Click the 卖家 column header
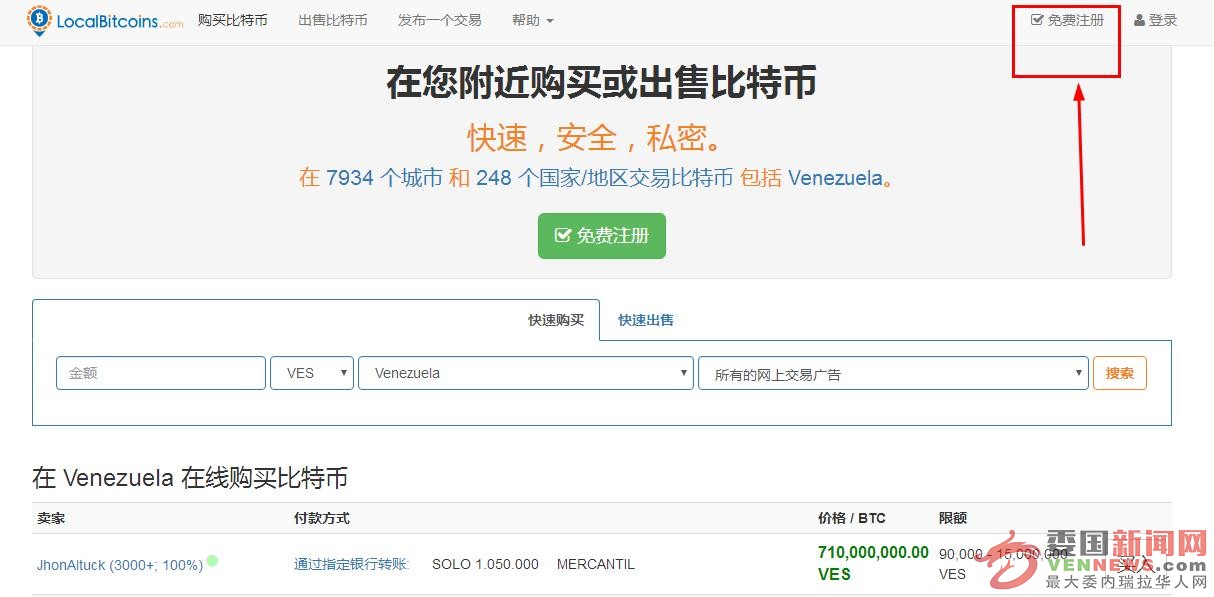 (51, 518)
